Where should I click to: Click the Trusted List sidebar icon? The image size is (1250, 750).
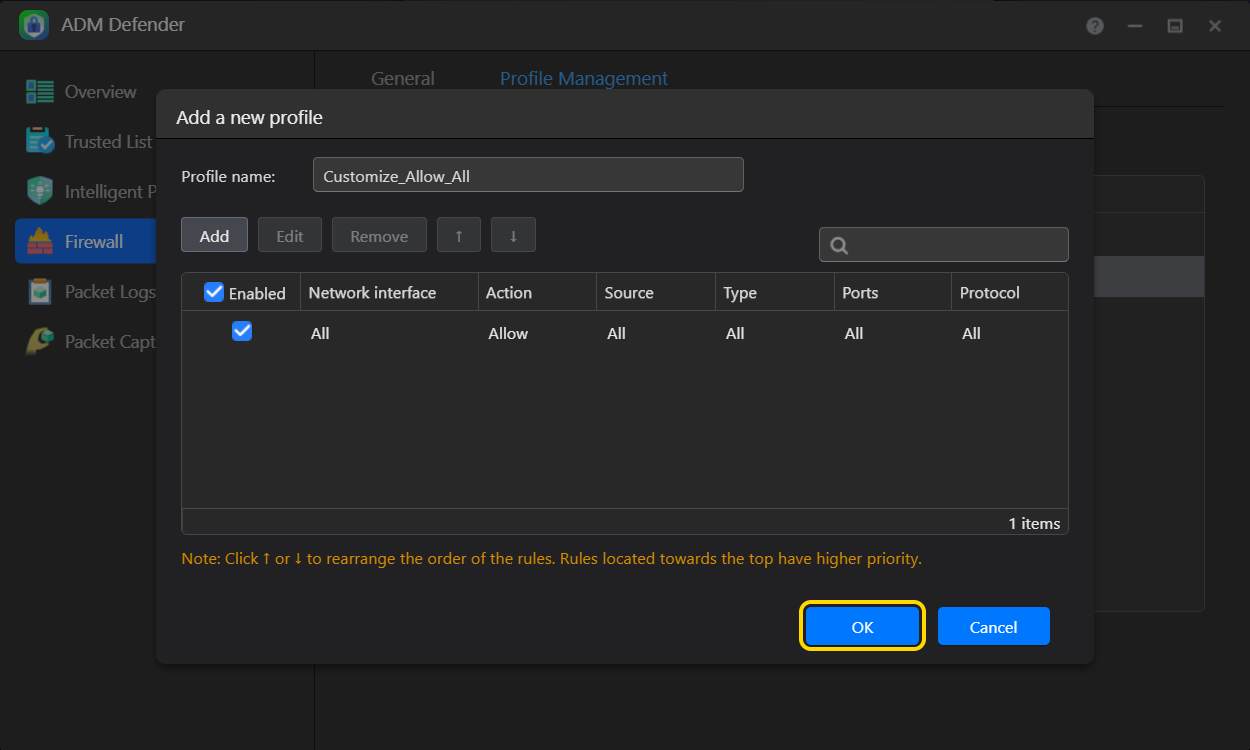[40, 142]
